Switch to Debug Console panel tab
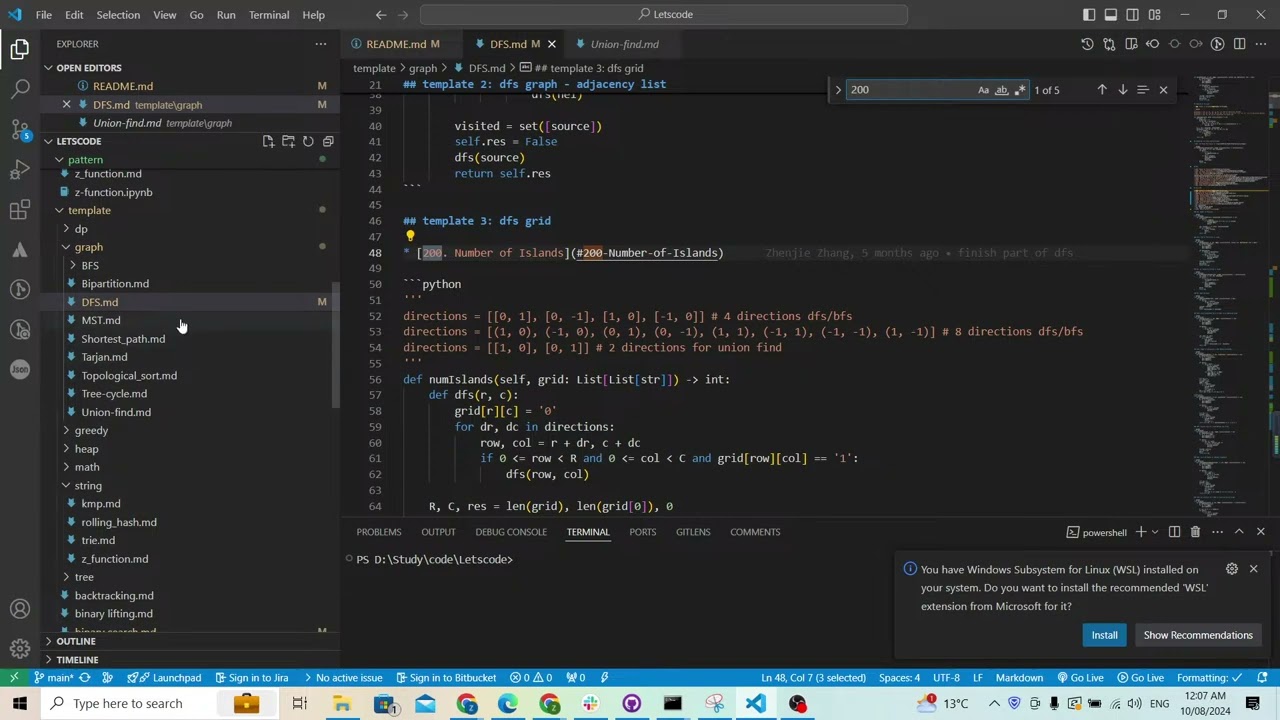The height and width of the screenshot is (720, 1280). [x=511, y=532]
